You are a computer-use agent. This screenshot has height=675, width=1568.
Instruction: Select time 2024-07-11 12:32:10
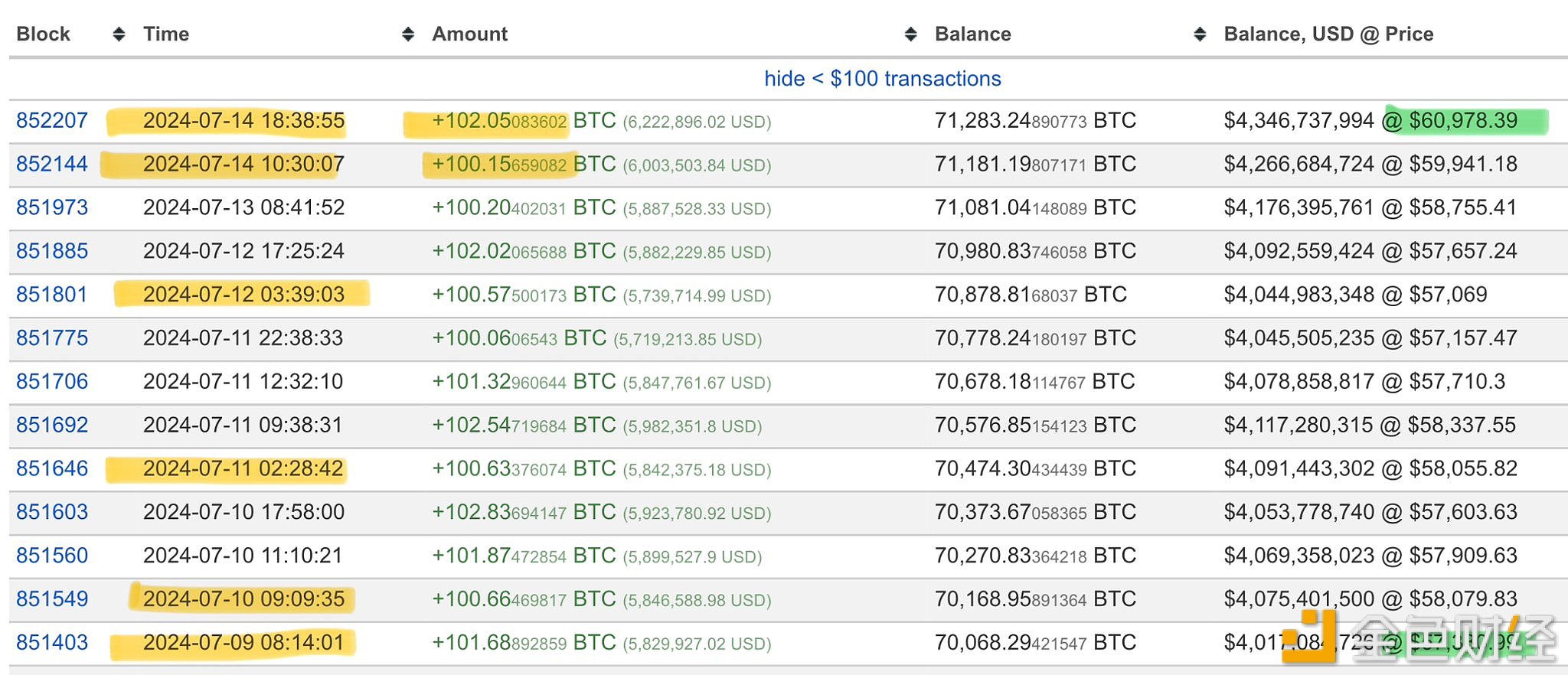tap(243, 382)
